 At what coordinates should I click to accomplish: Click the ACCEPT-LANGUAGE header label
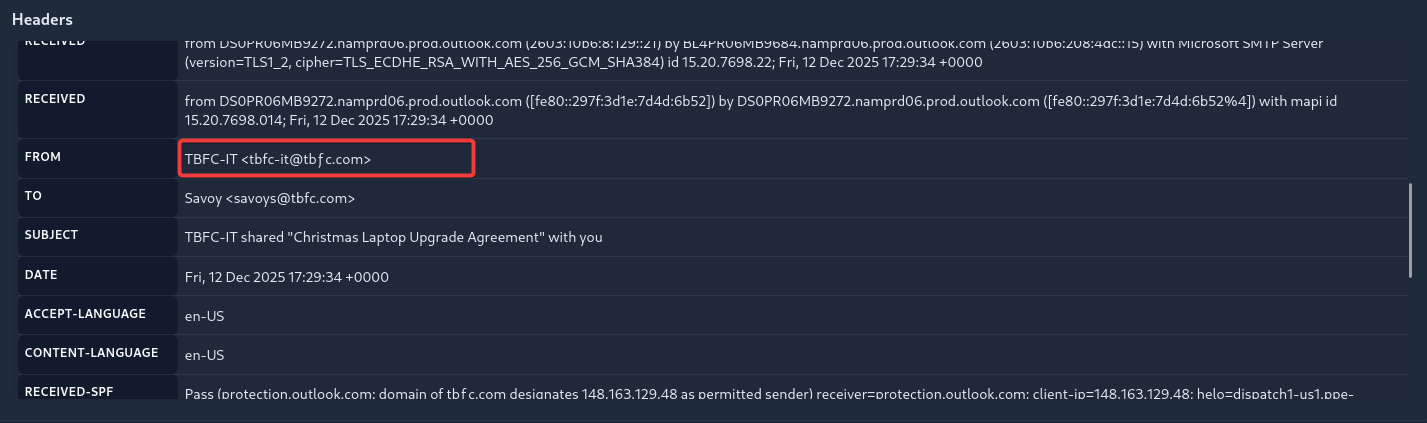[x=85, y=314]
